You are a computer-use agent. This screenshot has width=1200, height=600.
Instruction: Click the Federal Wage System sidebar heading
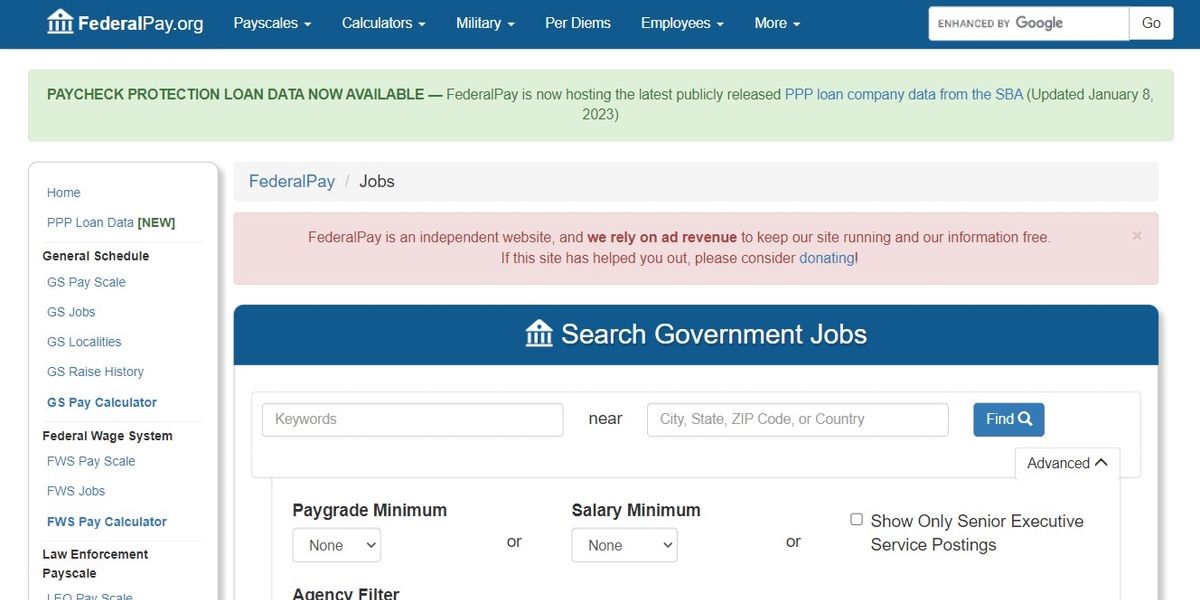pyautogui.click(x=107, y=436)
